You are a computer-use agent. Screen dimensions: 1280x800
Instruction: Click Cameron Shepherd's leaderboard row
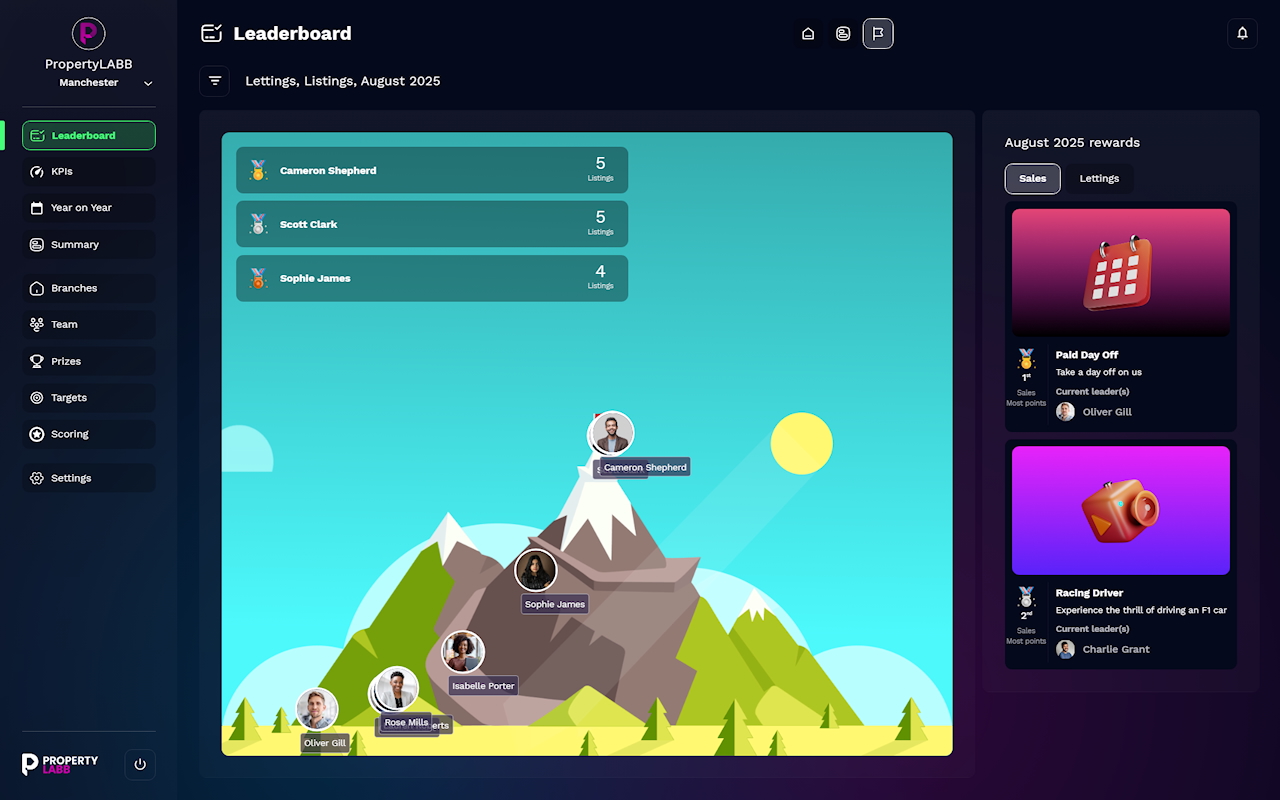[x=432, y=171]
